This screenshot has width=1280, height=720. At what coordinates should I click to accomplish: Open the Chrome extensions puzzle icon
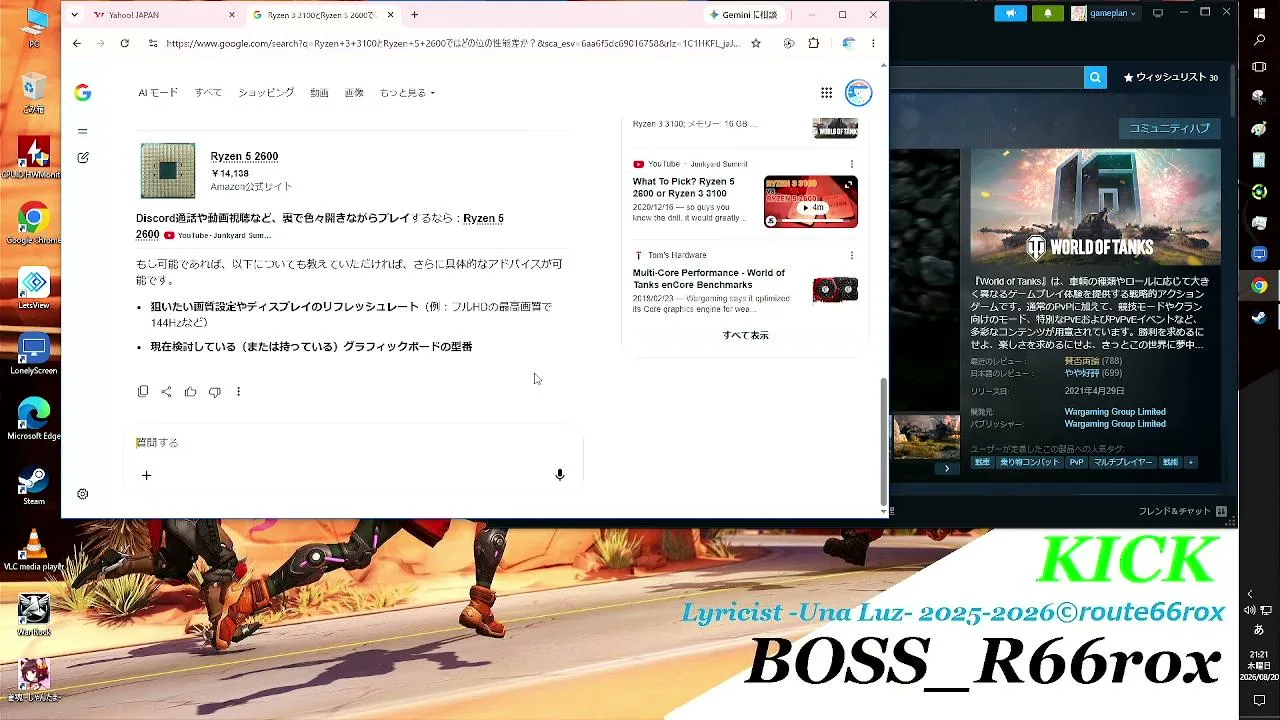[813, 43]
